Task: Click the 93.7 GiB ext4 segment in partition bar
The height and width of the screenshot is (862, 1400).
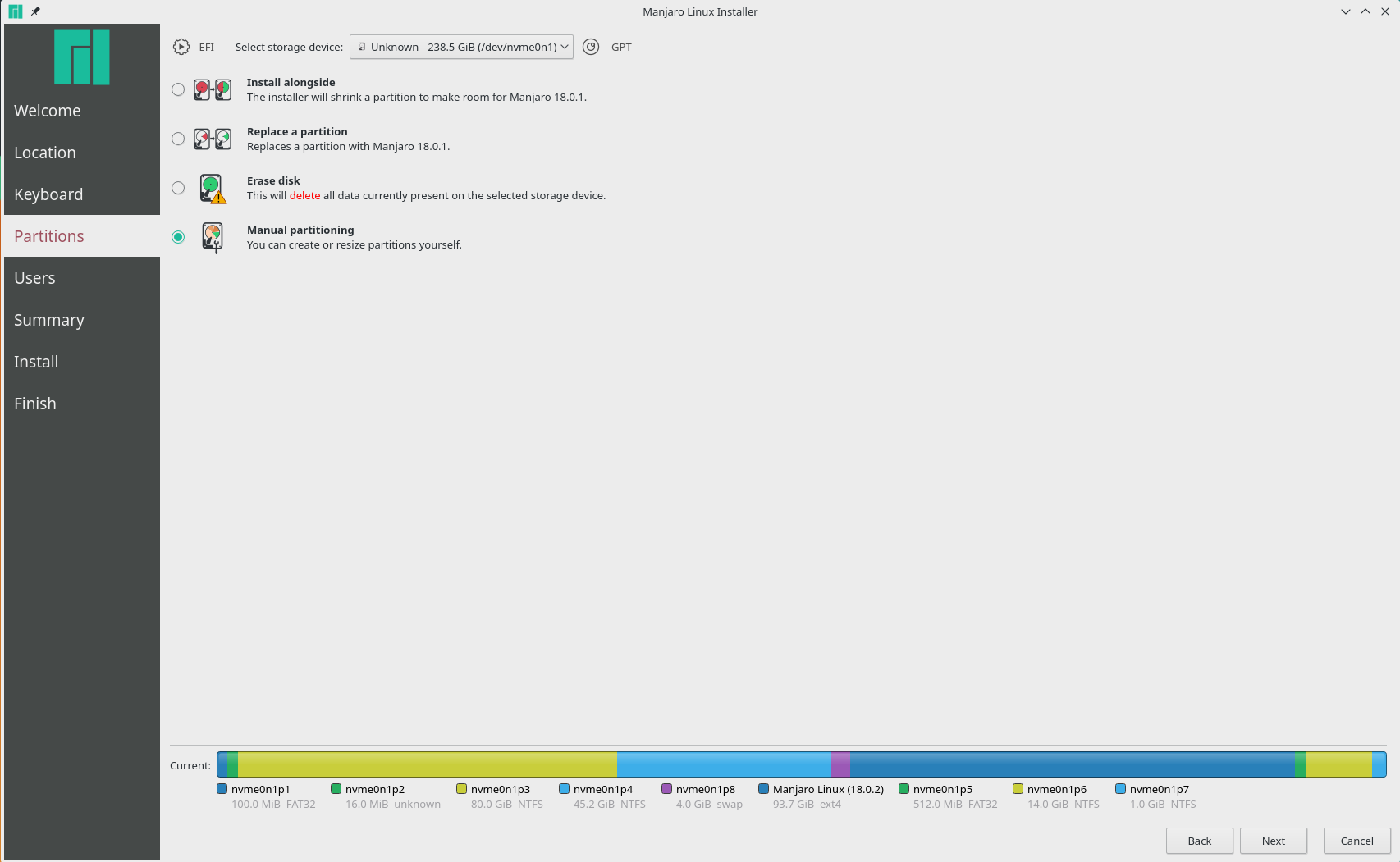Action: pos(1072,764)
